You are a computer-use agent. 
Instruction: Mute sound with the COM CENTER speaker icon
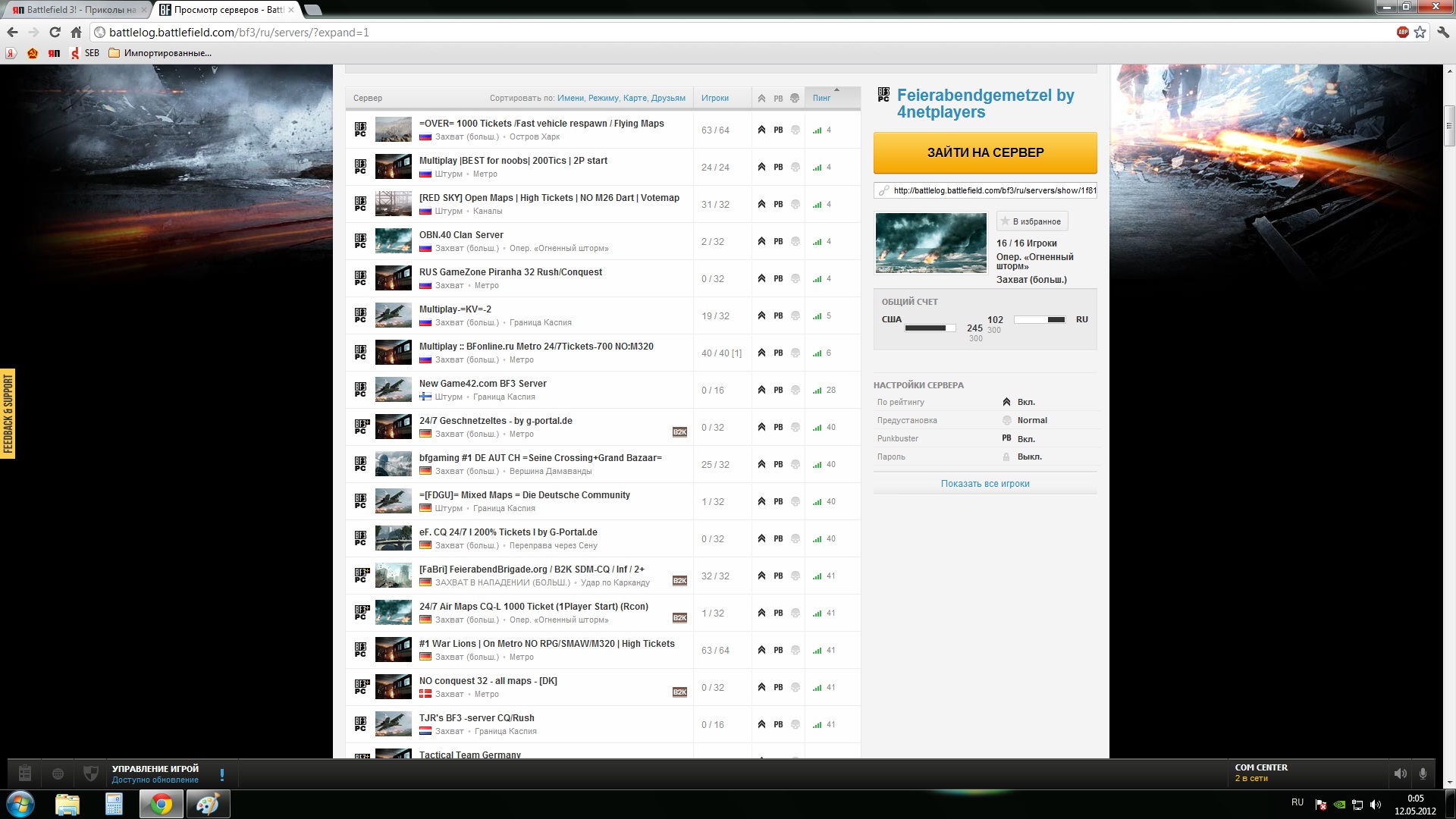[1400, 773]
